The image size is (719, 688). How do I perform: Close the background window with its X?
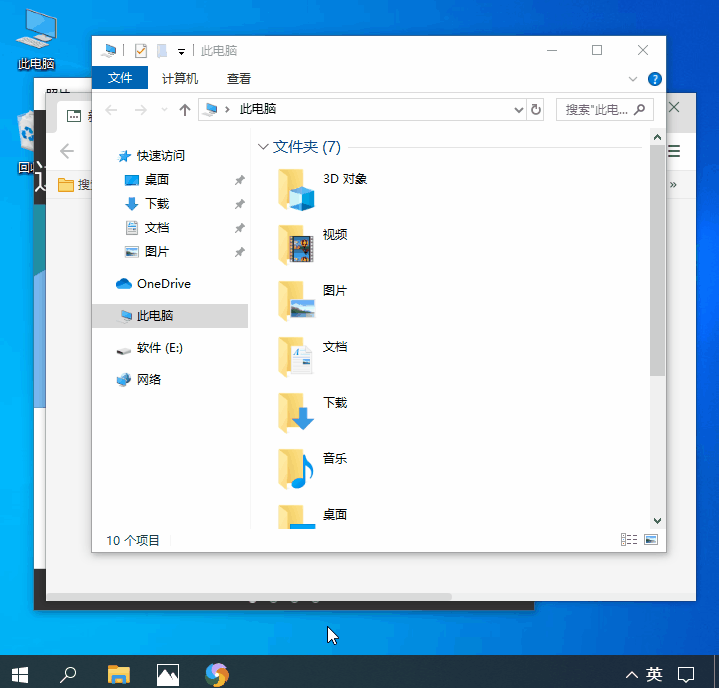[x=674, y=107]
